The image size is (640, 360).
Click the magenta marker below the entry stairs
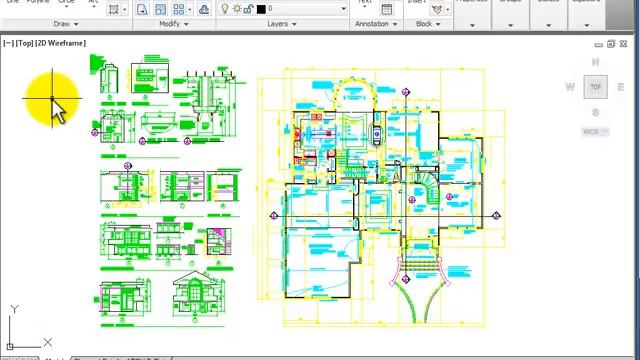click(x=405, y=279)
